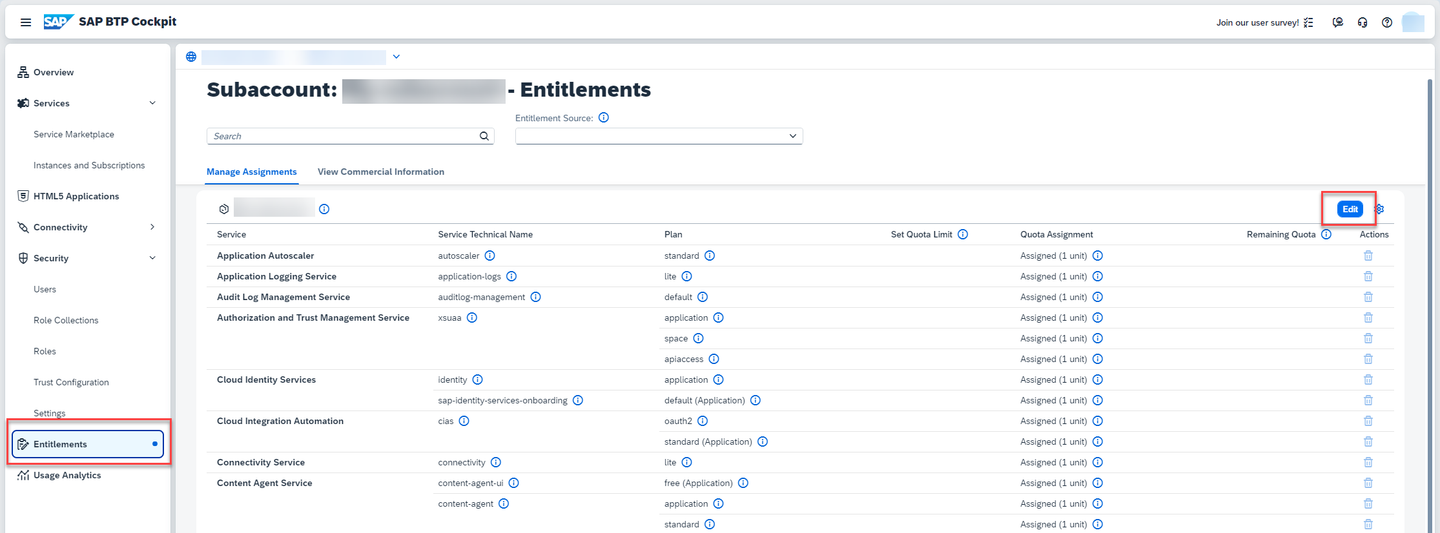The image size is (1440, 533).
Task: Click the SAP logo
Action: [x=58, y=22]
